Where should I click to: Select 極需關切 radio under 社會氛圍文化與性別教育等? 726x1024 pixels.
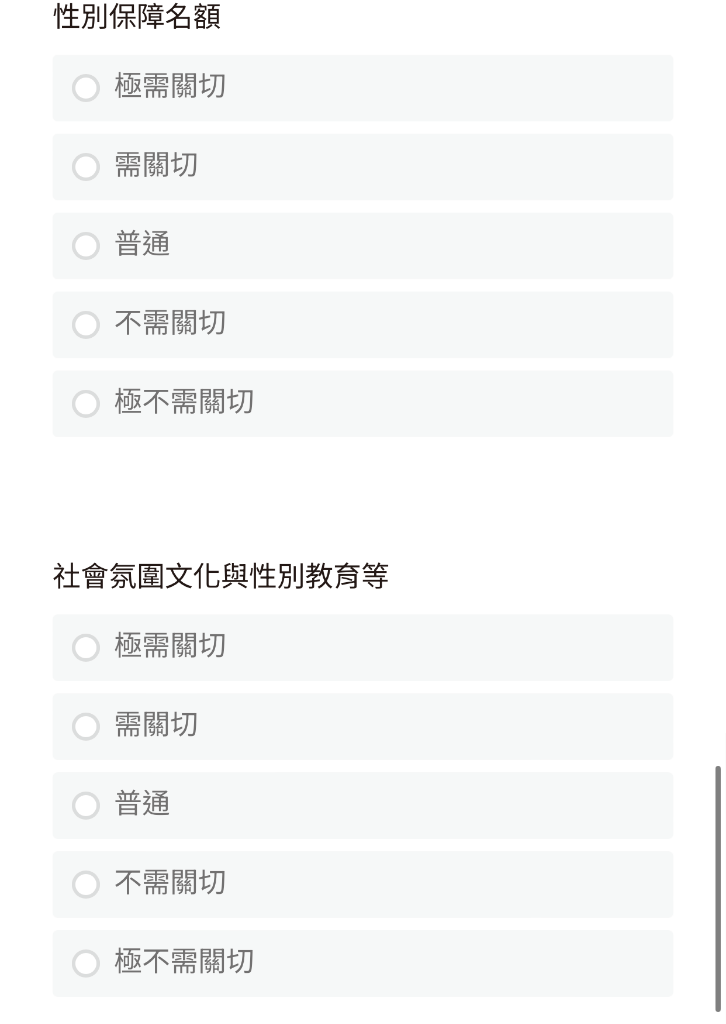click(86, 647)
